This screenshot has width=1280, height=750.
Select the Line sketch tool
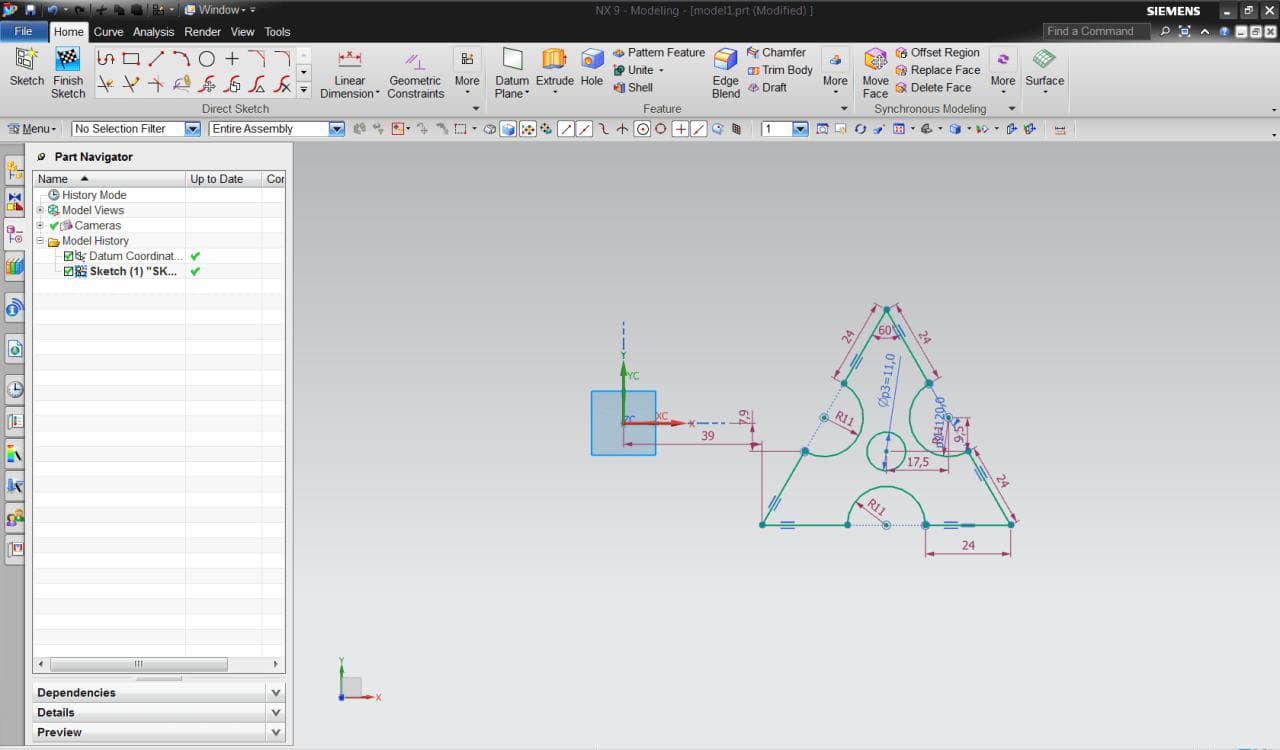pos(156,59)
